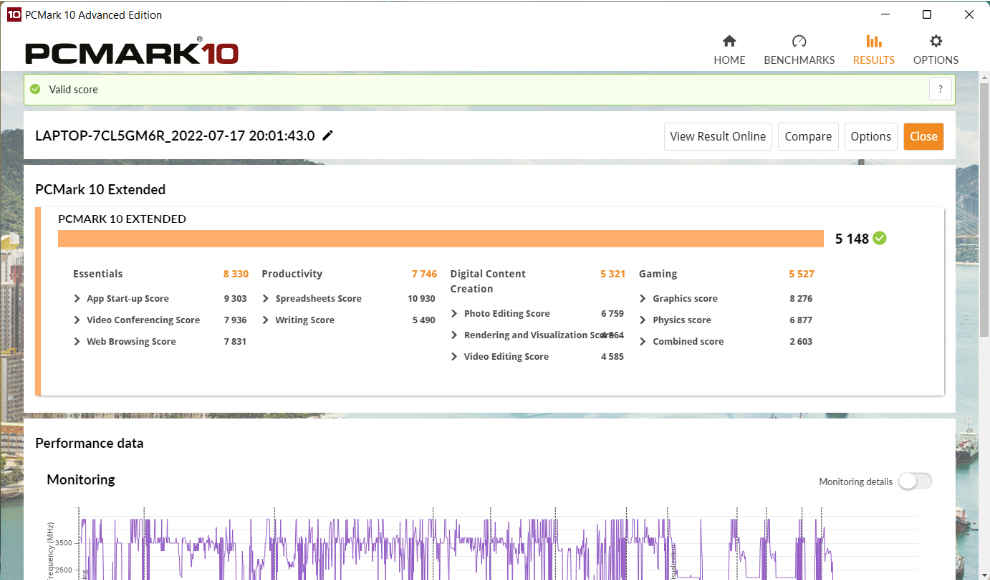
Task: Click the Gaming score 5 527
Action: coord(801,274)
